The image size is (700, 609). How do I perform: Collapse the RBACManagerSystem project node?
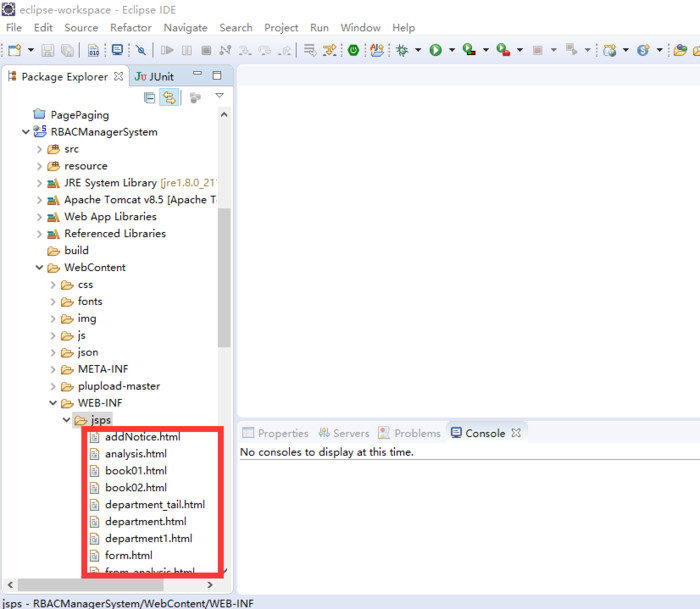pyautogui.click(x=26, y=132)
